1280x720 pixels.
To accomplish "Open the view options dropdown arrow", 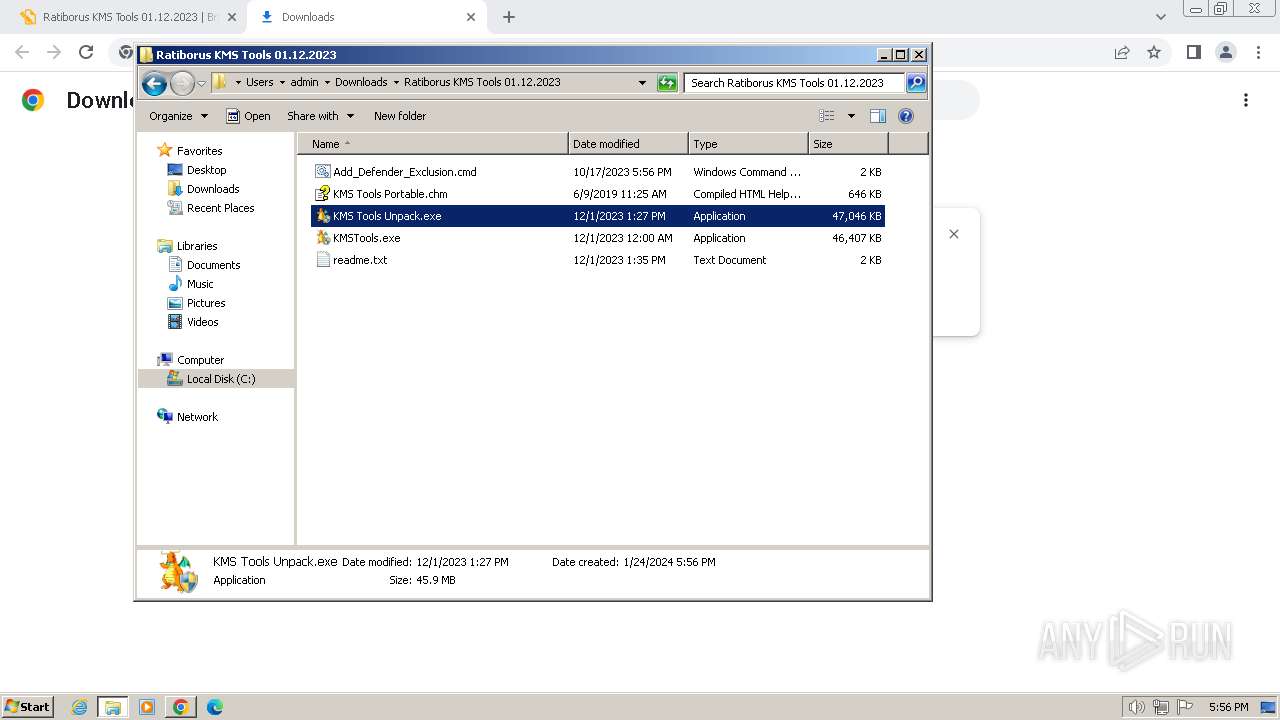I will pyautogui.click(x=851, y=116).
